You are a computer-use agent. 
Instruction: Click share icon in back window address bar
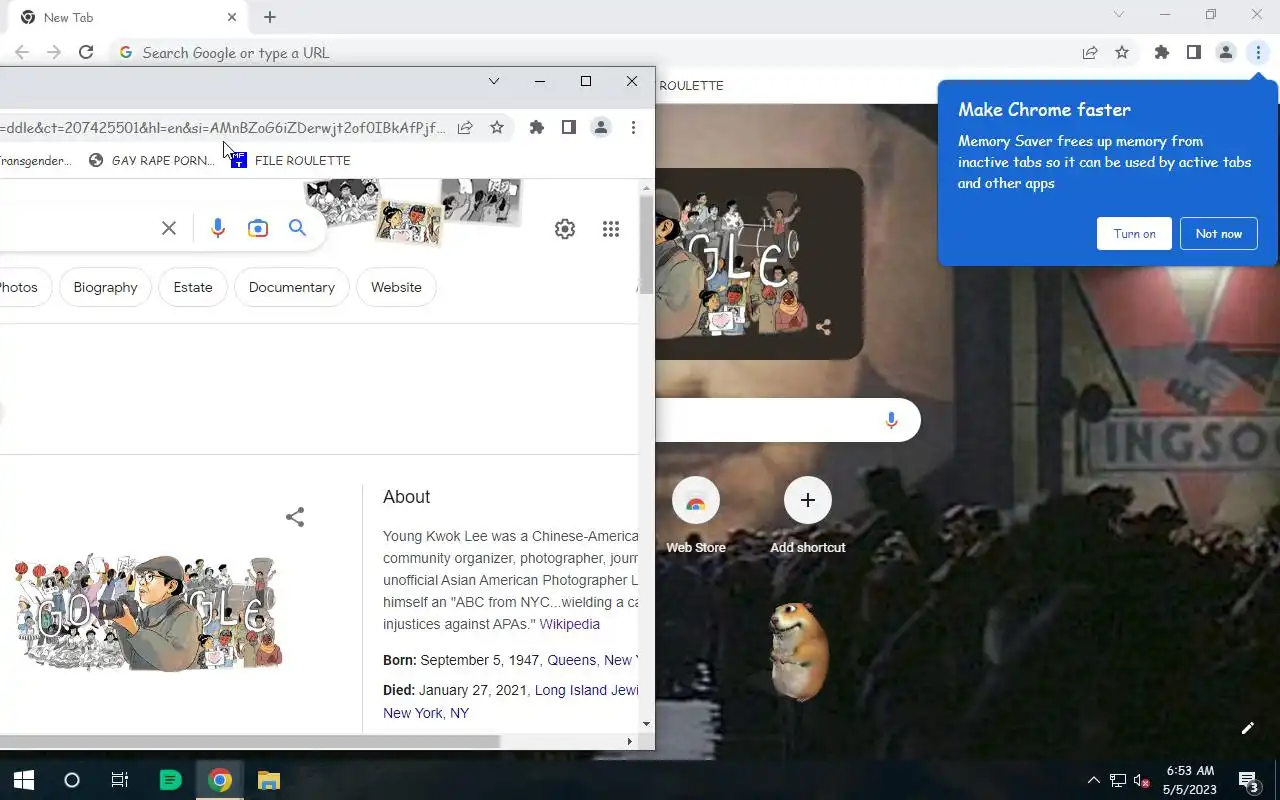tap(1090, 53)
